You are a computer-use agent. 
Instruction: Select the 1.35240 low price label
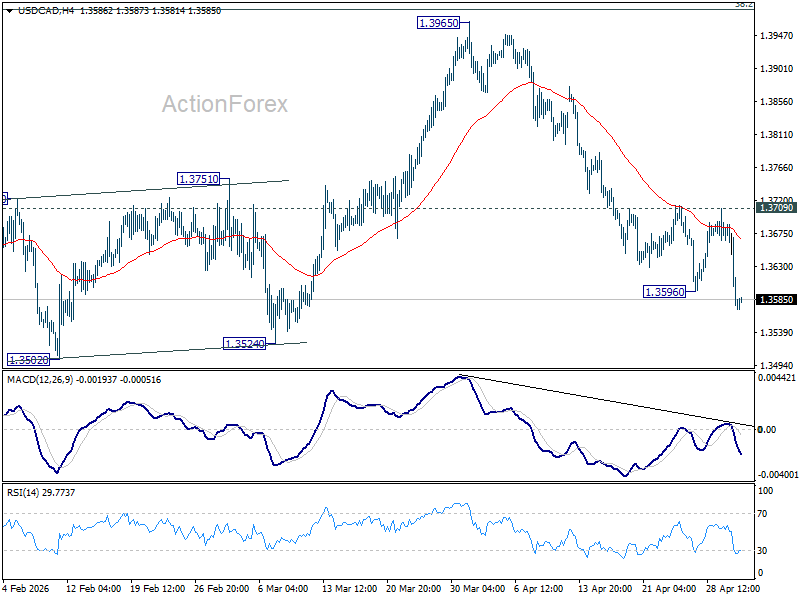click(x=245, y=344)
